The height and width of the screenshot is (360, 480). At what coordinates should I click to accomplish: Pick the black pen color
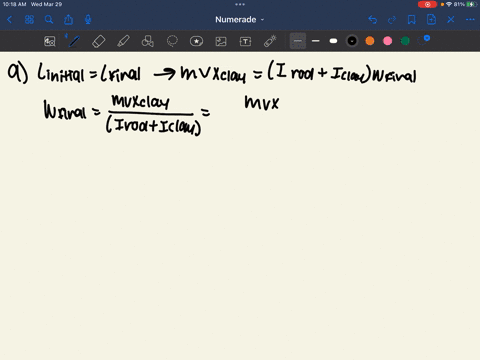[x=352, y=41]
